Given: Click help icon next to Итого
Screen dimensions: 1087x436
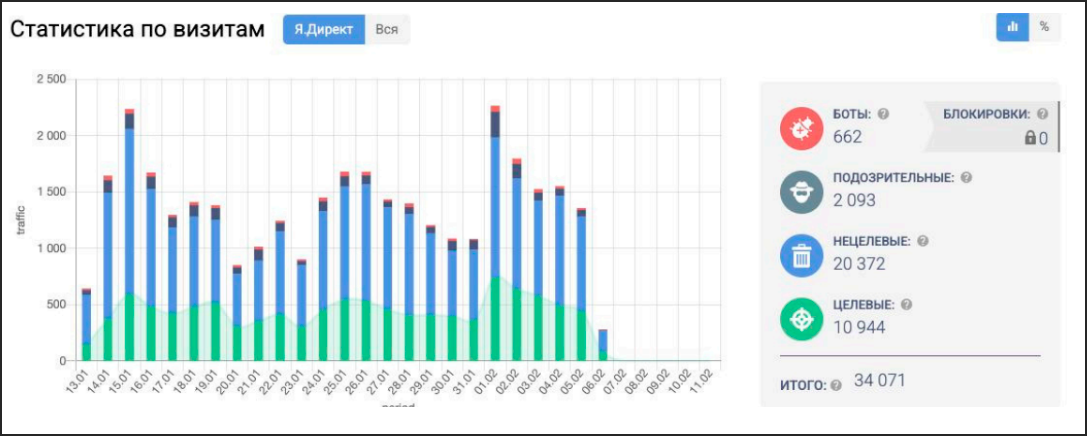Looking at the screenshot, I should 835,384.
